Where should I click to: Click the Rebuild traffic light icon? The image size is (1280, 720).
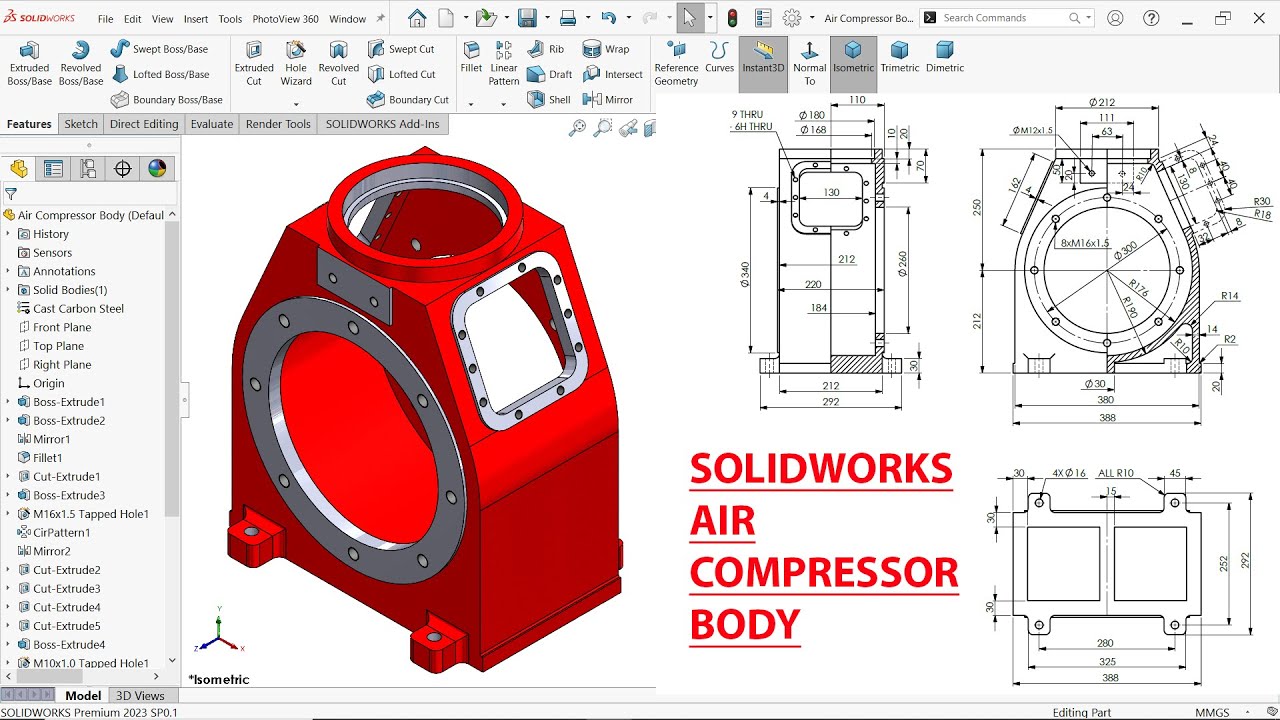[732, 18]
